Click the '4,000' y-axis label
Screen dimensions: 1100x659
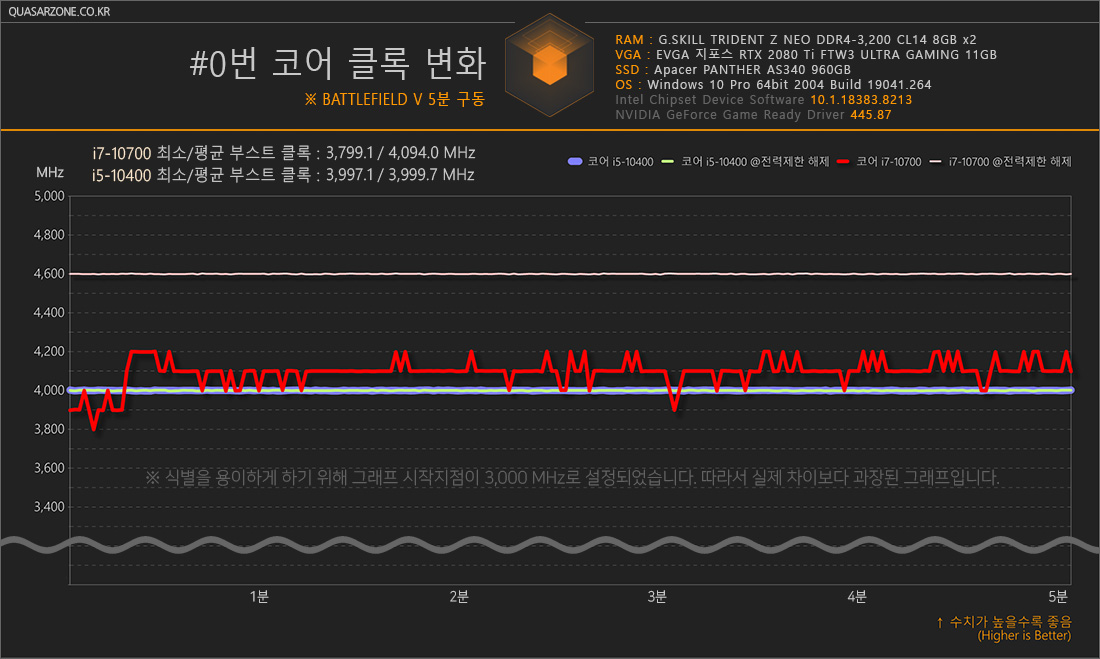click(49, 390)
